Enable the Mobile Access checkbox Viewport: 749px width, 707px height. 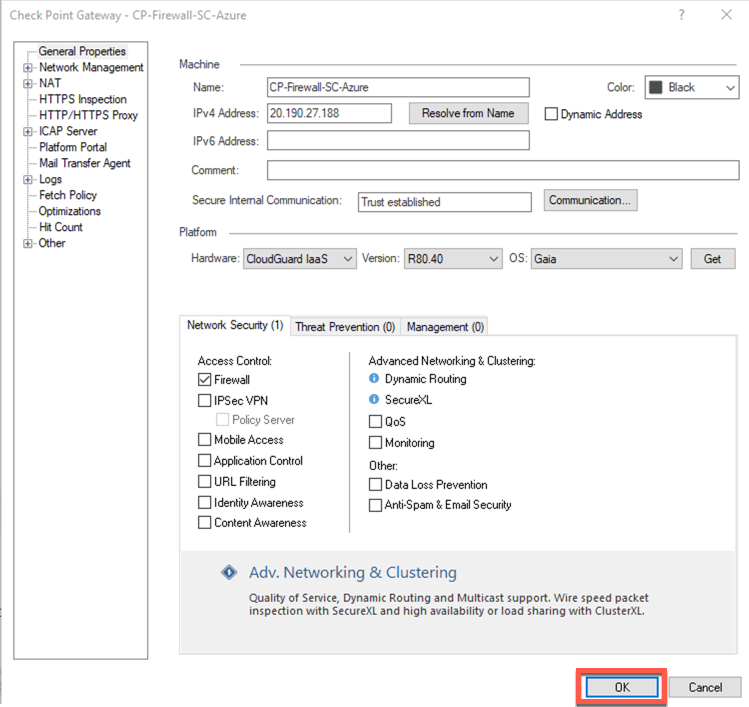pos(204,439)
